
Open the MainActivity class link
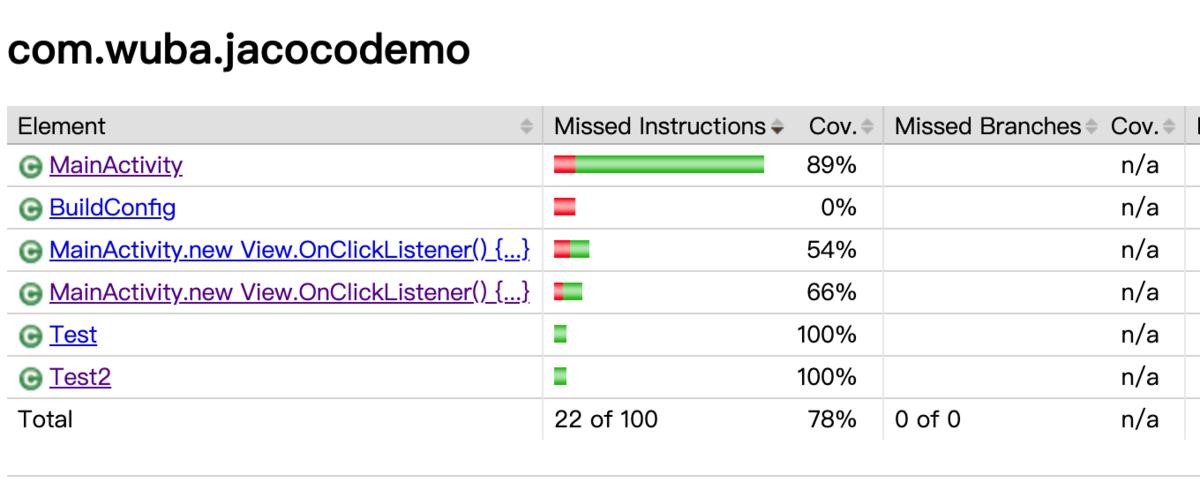pyautogui.click(x=116, y=165)
